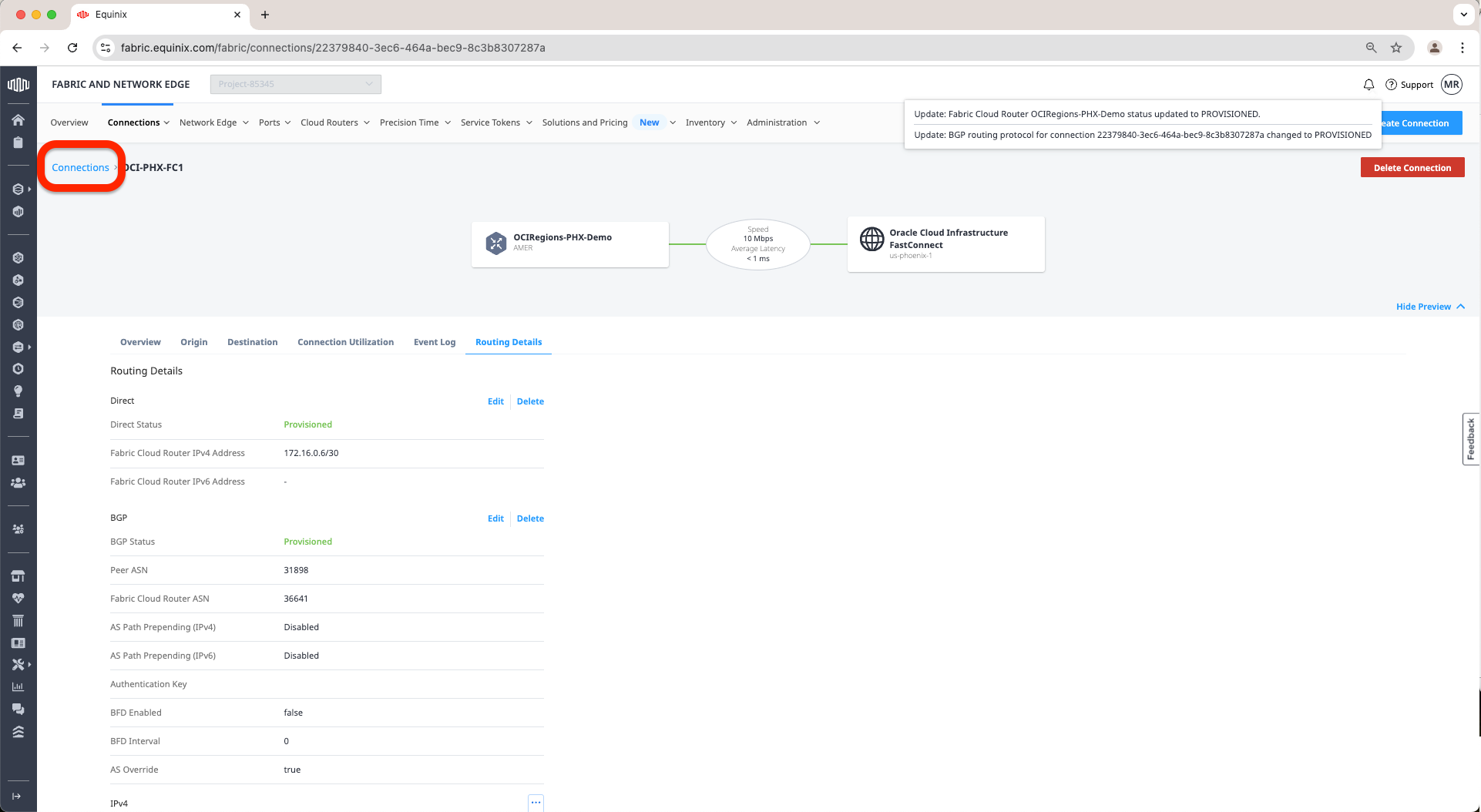This screenshot has width=1481, height=812.
Task: Click the Home icon in left sidebar
Action: click(18, 120)
